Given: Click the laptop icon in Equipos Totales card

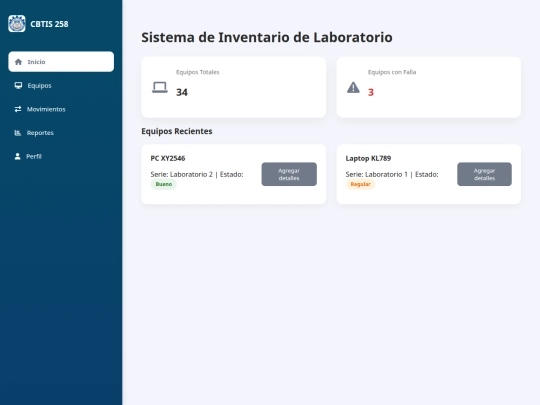Looking at the screenshot, I should tap(160, 87).
